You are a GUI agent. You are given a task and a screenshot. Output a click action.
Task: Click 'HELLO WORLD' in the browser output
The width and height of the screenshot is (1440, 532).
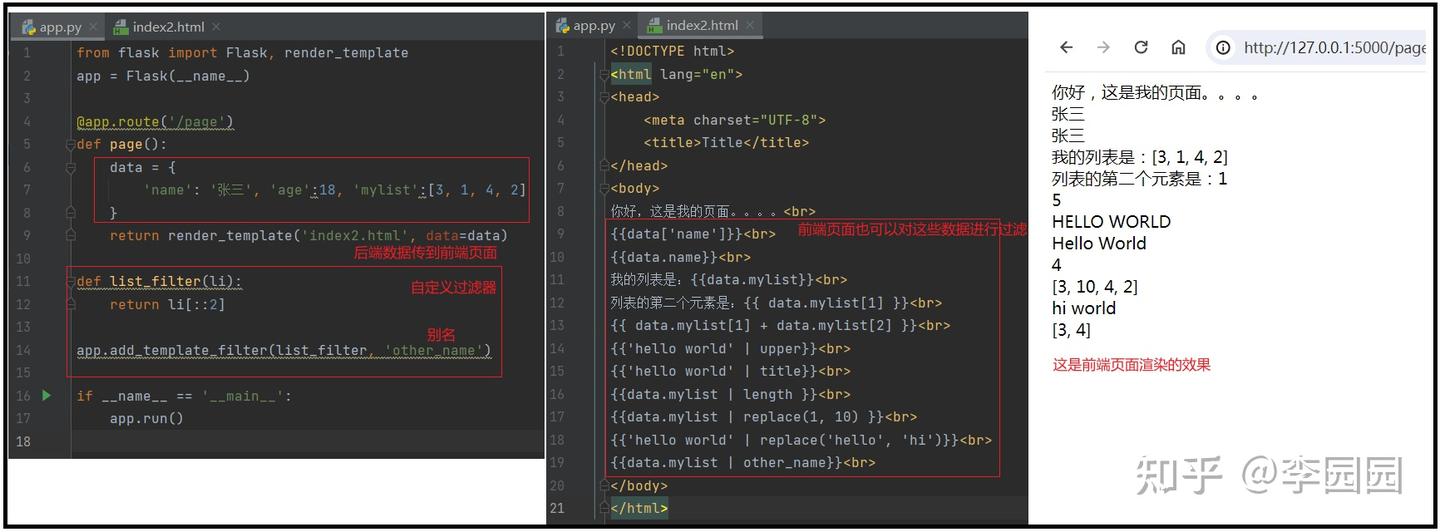point(1111,222)
